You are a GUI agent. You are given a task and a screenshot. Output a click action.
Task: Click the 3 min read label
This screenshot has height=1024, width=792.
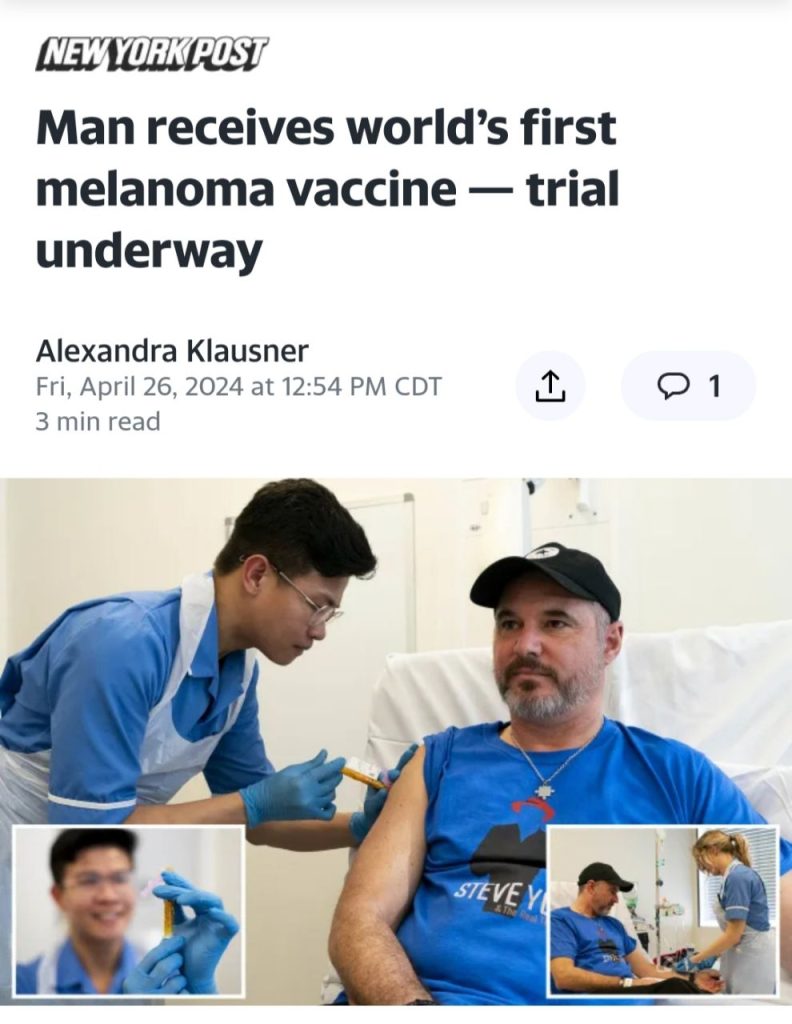[x=97, y=421]
